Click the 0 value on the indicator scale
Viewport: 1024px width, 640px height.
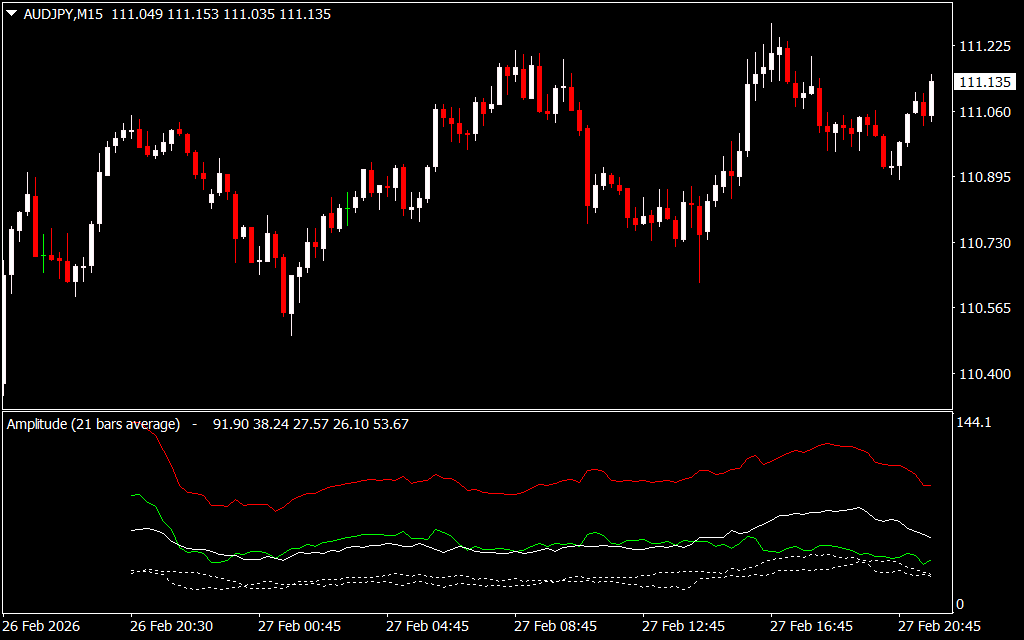click(961, 604)
